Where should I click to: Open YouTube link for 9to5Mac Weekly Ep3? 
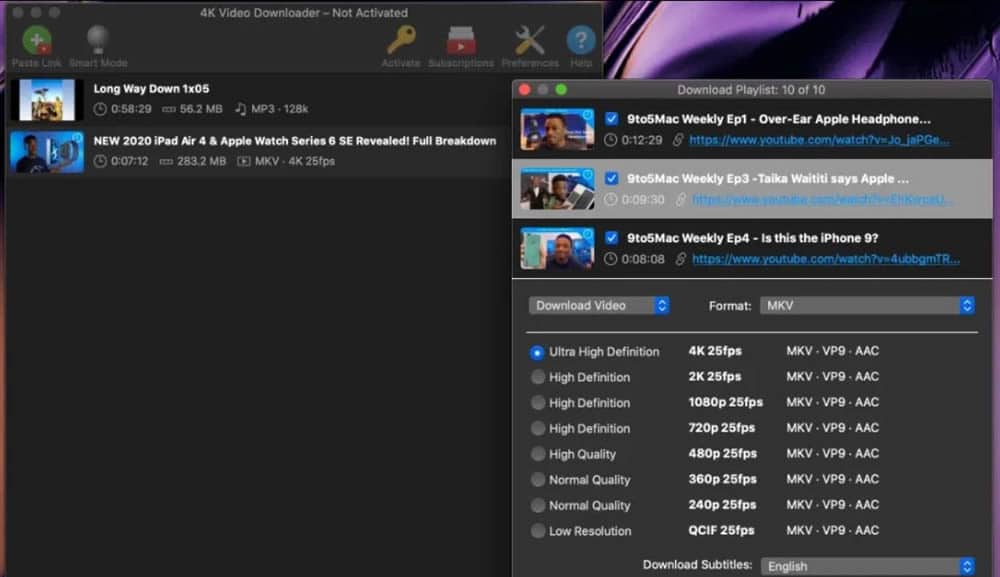pyautogui.click(x=823, y=200)
